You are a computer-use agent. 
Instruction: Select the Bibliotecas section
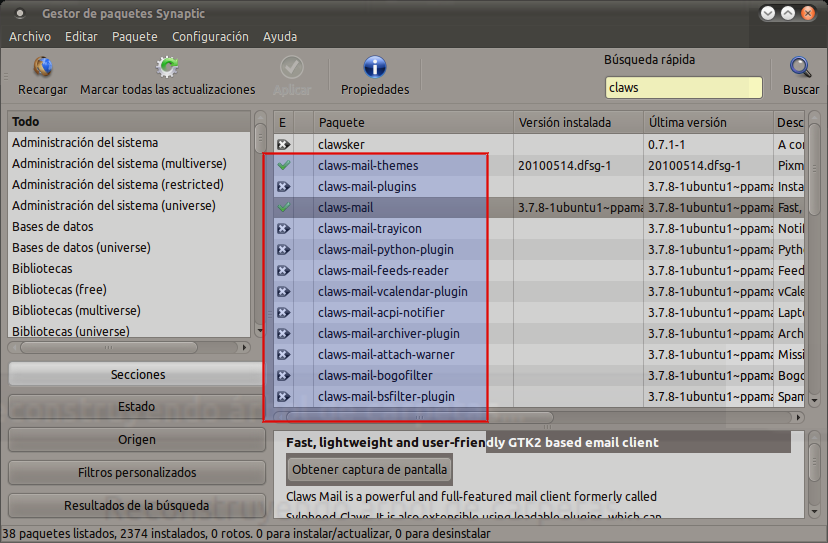(x=129, y=268)
